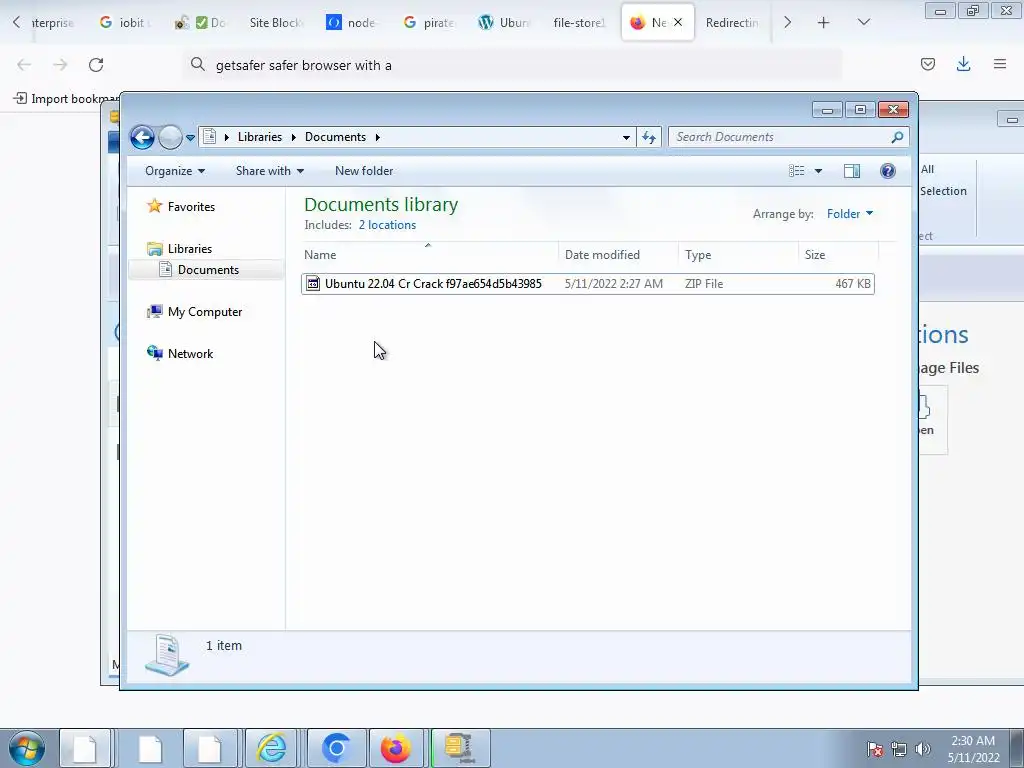Click the greyed-out Explorer forward arrow button

point(170,137)
